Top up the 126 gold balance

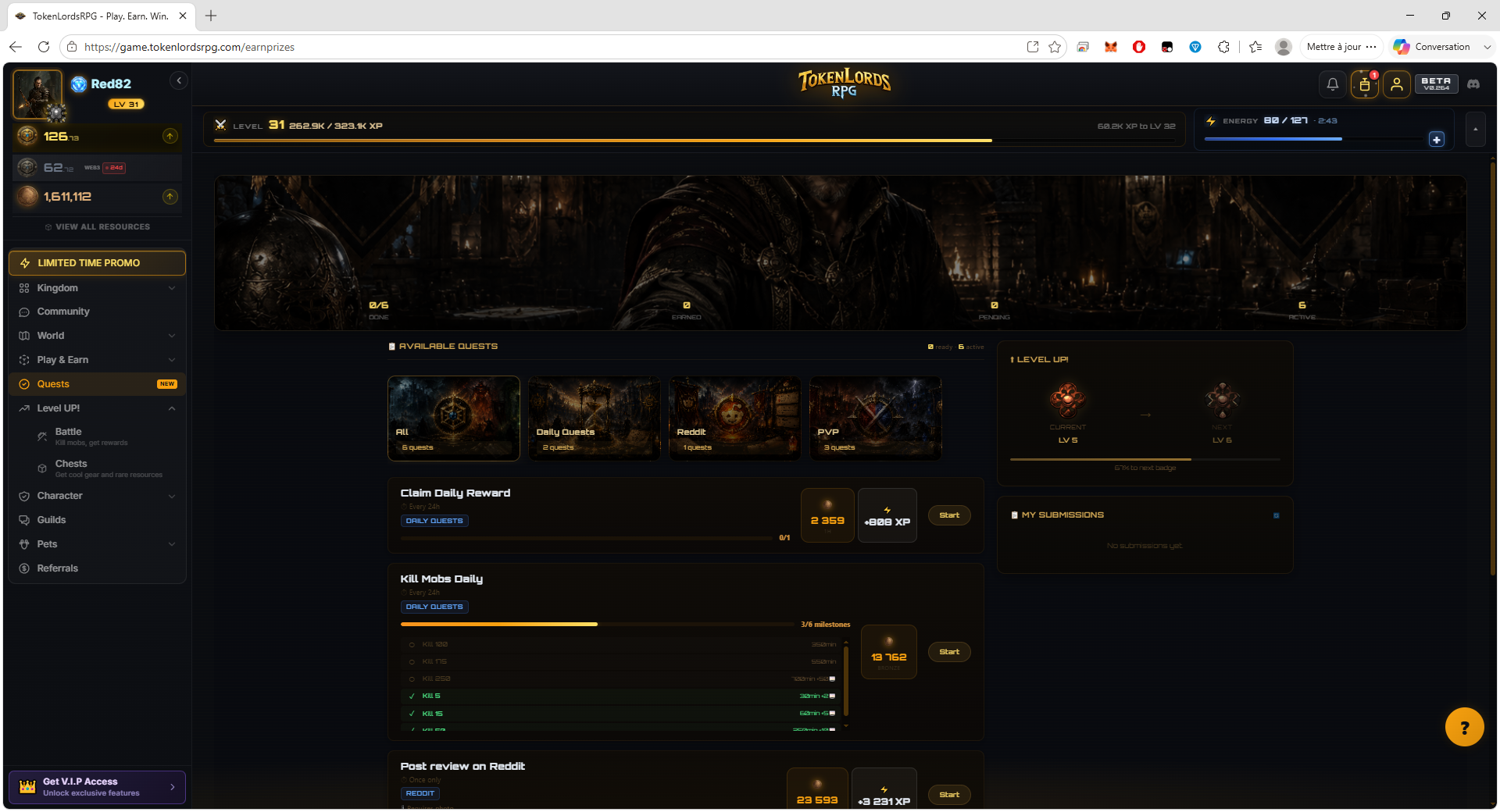[x=170, y=136]
